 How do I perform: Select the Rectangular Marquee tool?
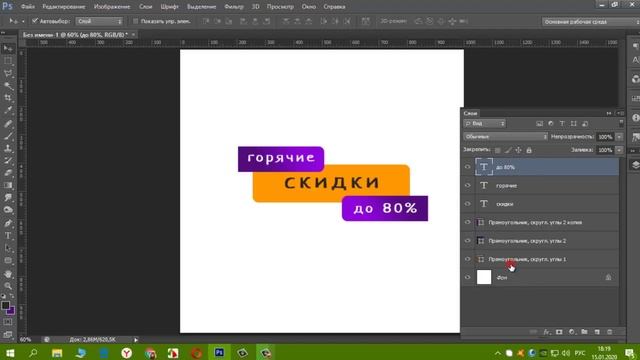pyautogui.click(x=8, y=61)
